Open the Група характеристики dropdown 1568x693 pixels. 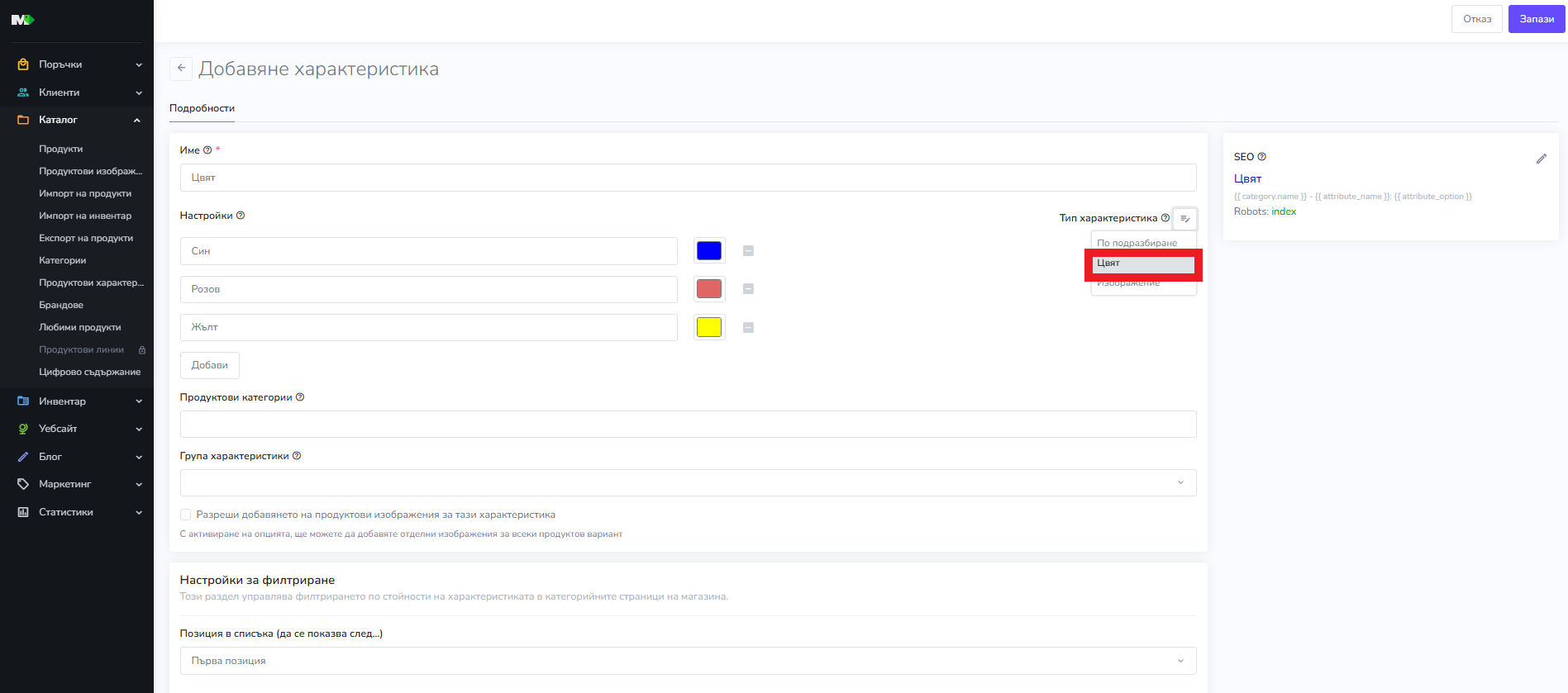(x=688, y=482)
